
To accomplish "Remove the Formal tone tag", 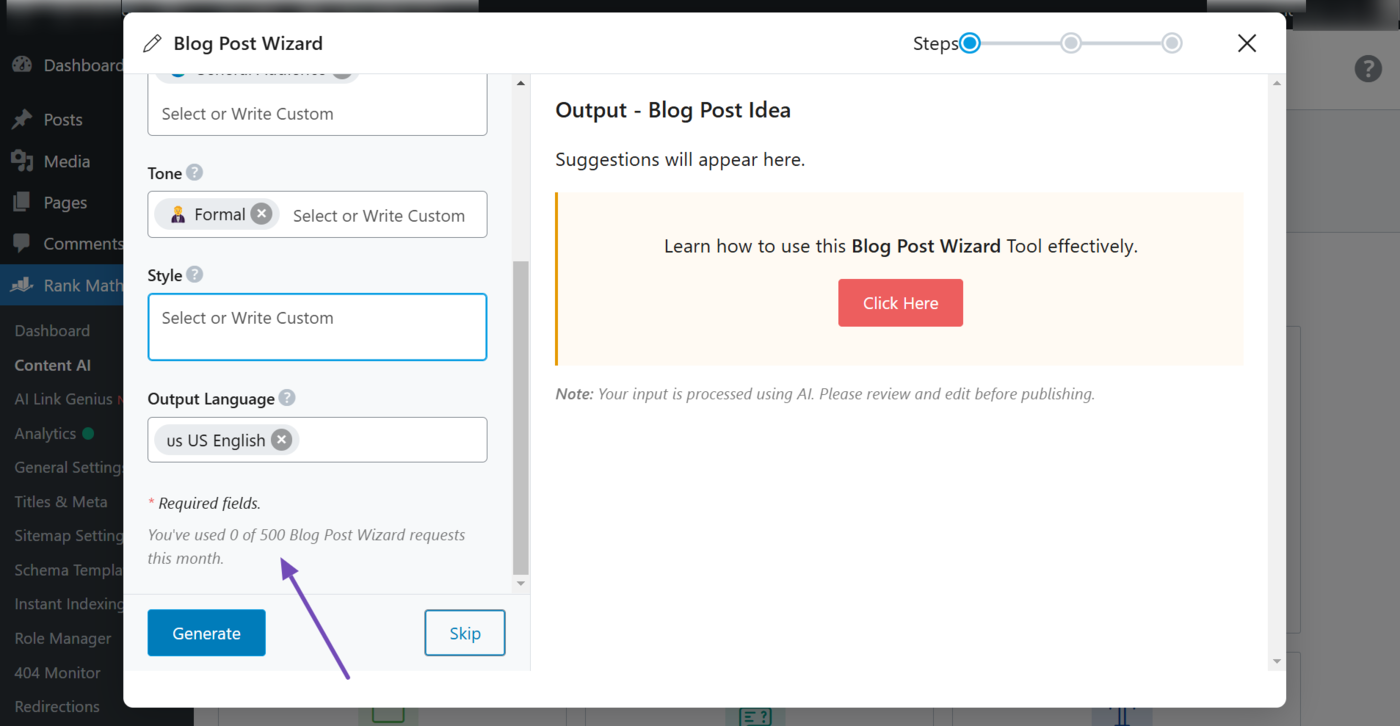I will (x=261, y=214).
